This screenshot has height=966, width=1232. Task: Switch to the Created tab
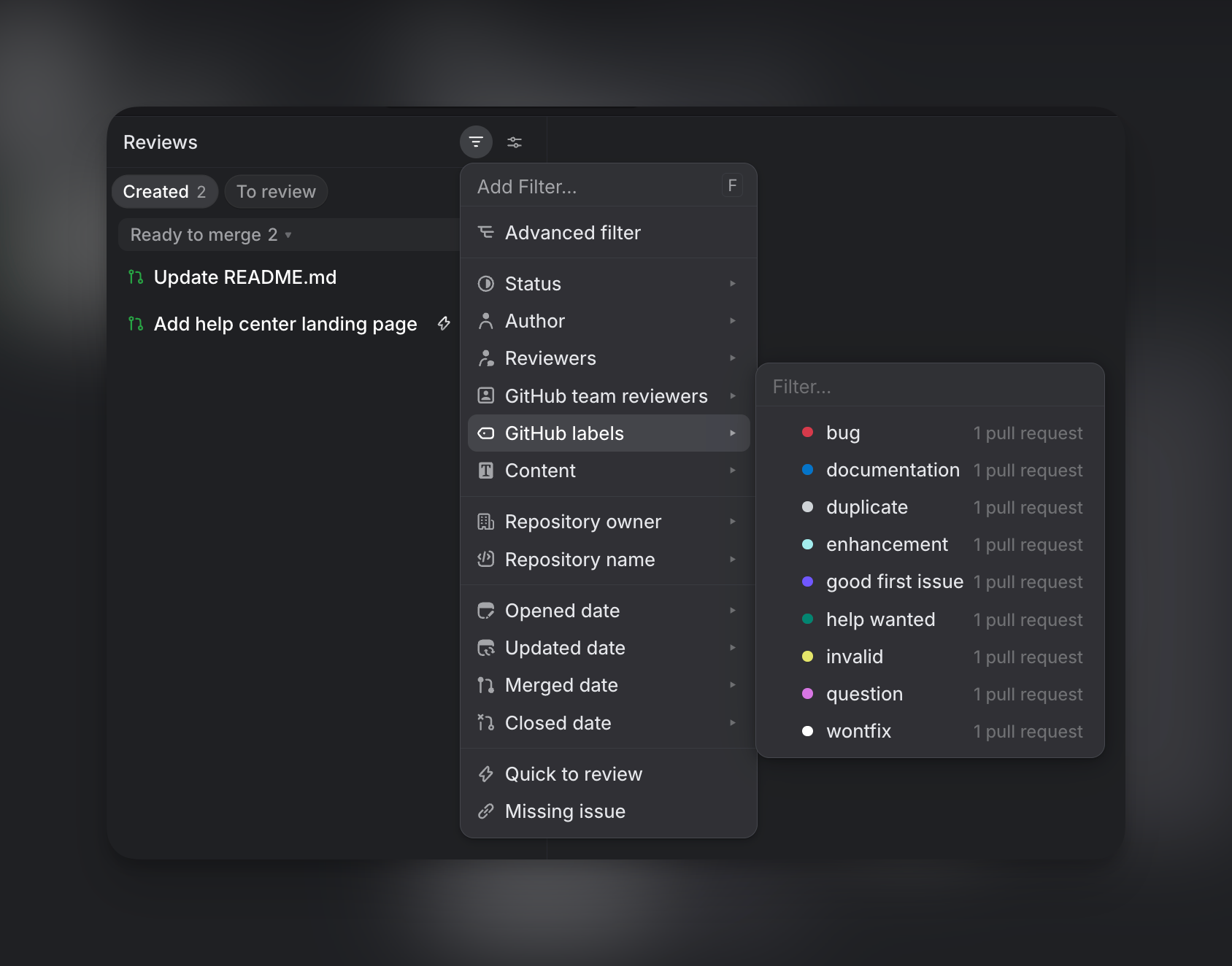pyautogui.click(x=165, y=191)
